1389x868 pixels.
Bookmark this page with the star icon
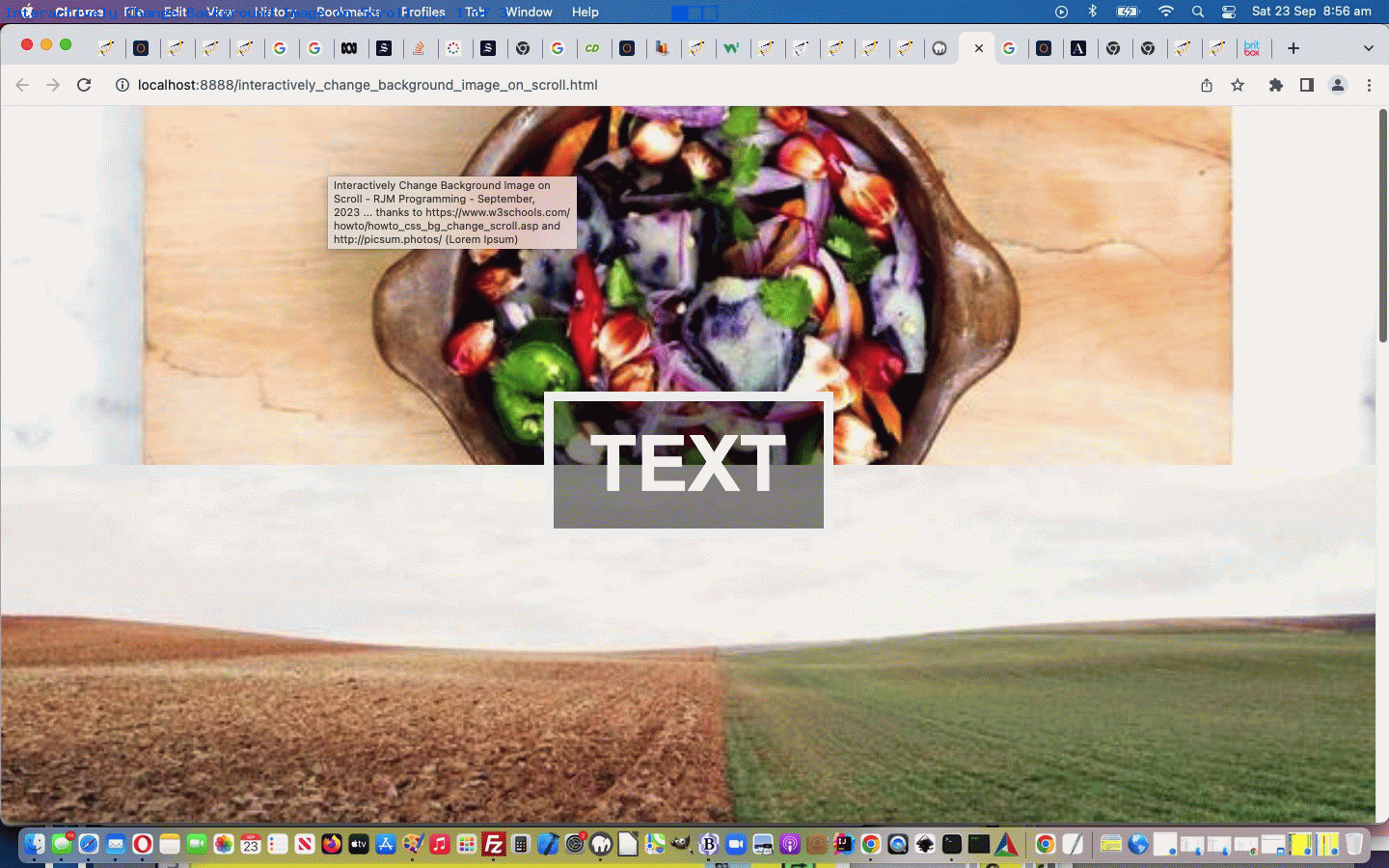tap(1238, 85)
